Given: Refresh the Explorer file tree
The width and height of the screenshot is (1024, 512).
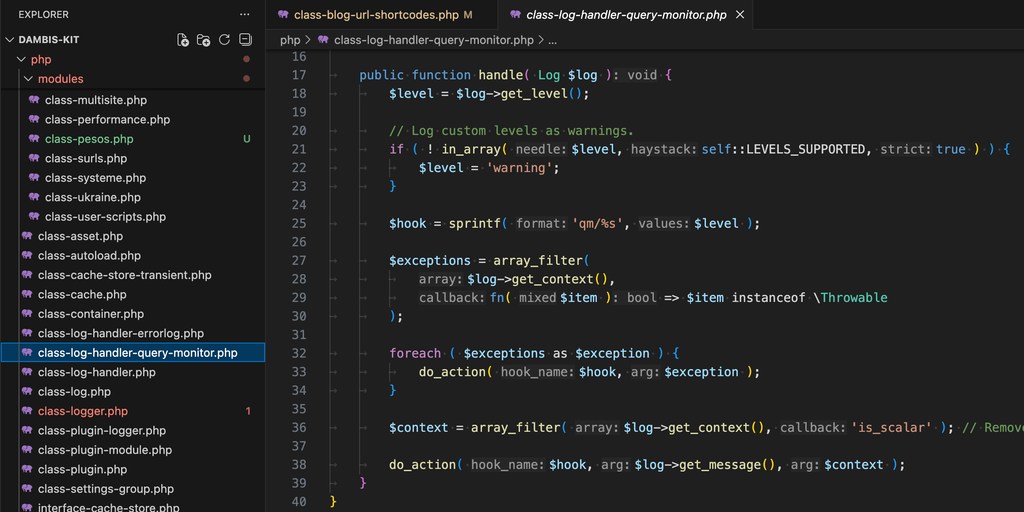Looking at the screenshot, I should coord(224,40).
